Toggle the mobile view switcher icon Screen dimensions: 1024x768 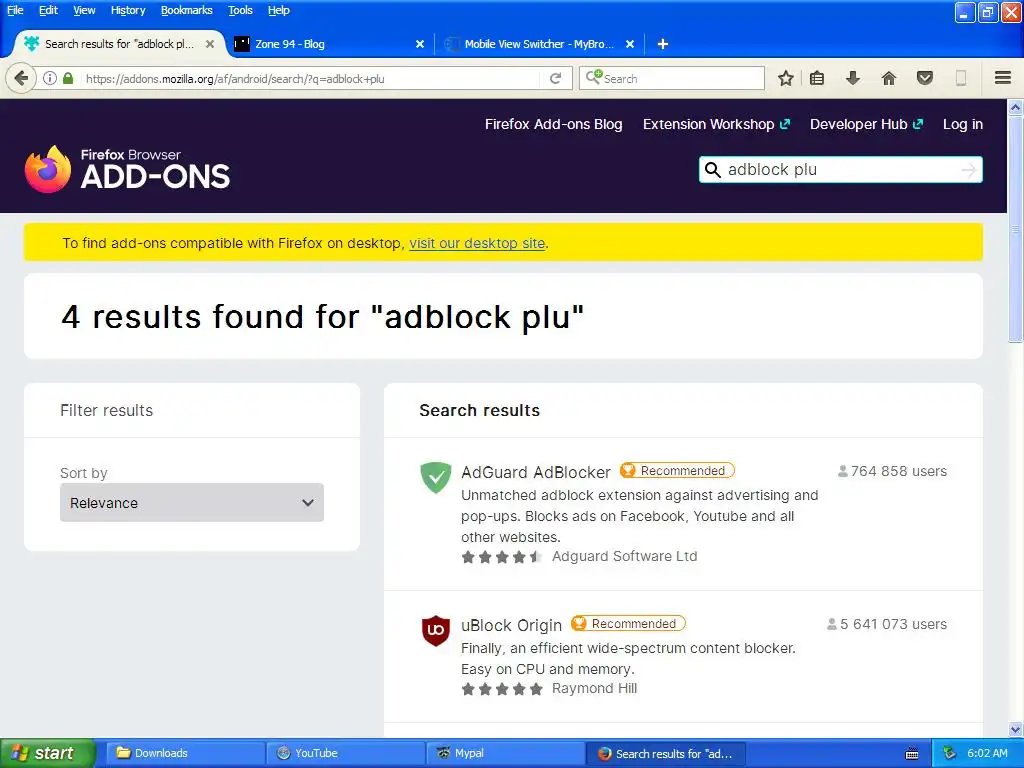pyautogui.click(x=961, y=78)
